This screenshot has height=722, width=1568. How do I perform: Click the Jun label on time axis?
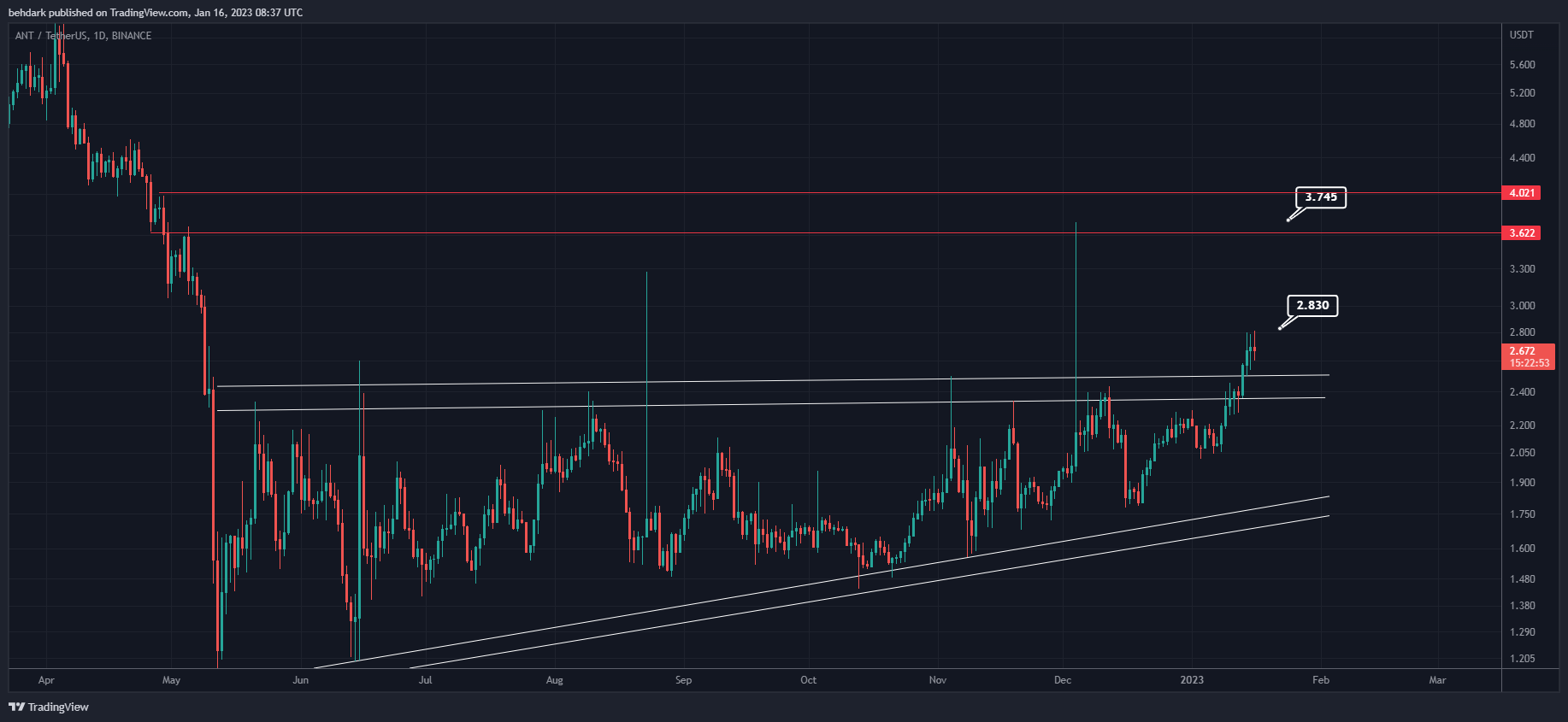point(300,680)
